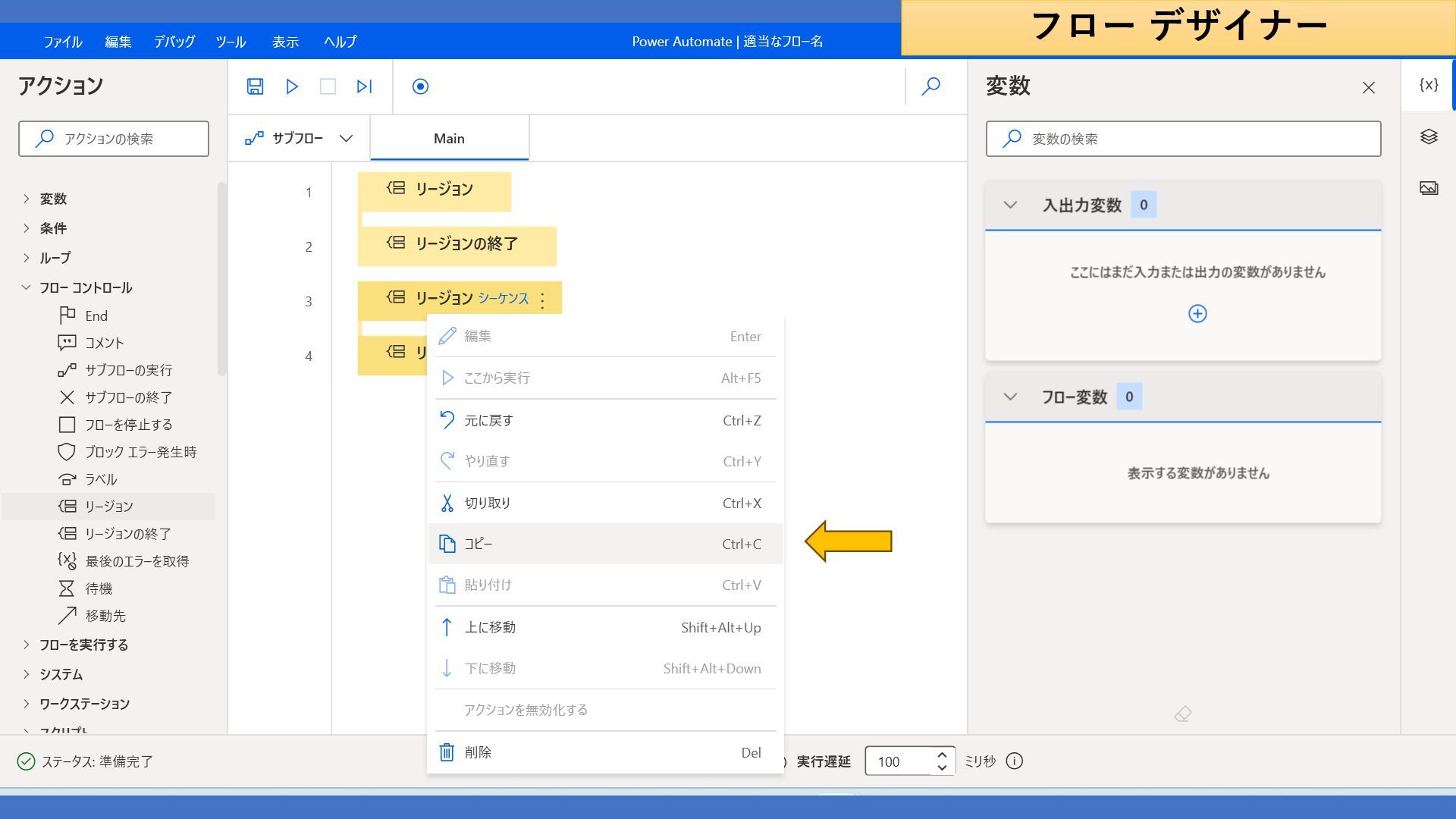Screen dimensions: 1456x819
Task: Click the flow search magnifier icon
Action: click(930, 86)
